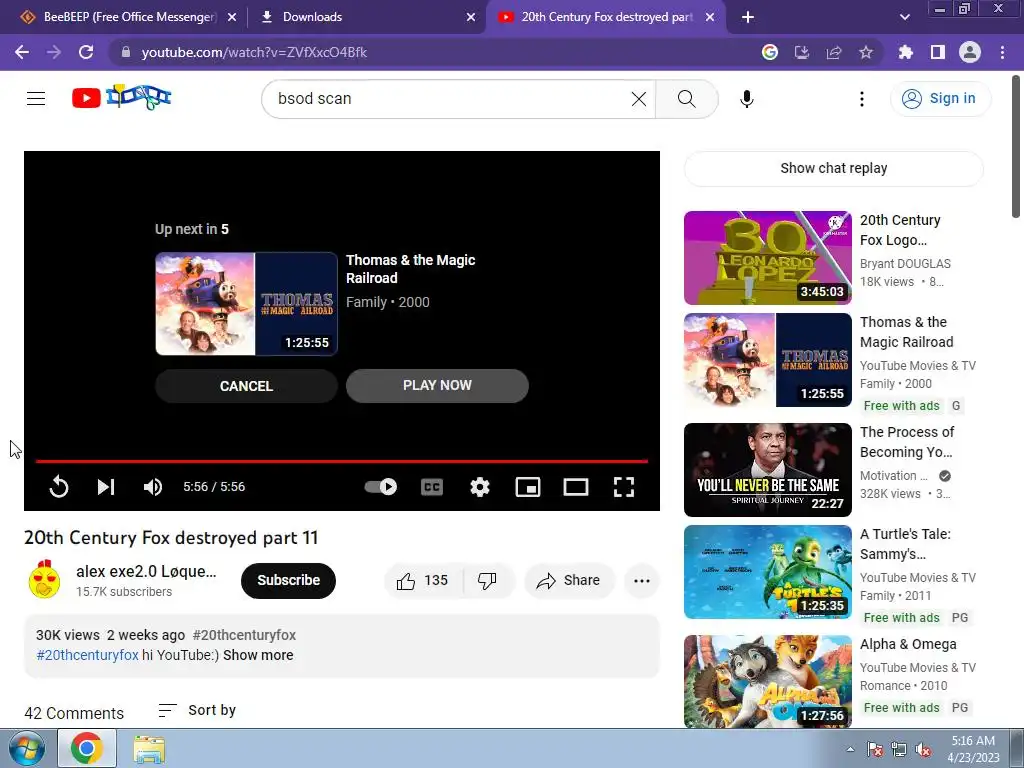The height and width of the screenshot is (768, 1024).
Task: Cancel the up next autoplay
Action: 246,386
